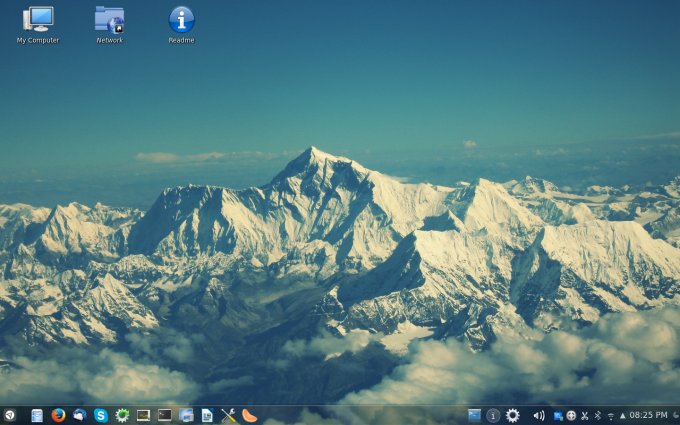
Task: Open the wrench and screwdriver tools icon
Action: coord(228,415)
